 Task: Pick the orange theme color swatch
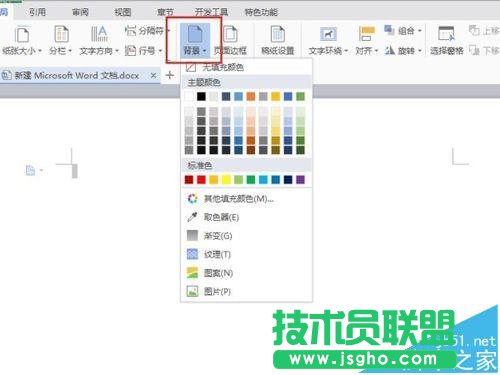pyautogui.click(x=251, y=97)
